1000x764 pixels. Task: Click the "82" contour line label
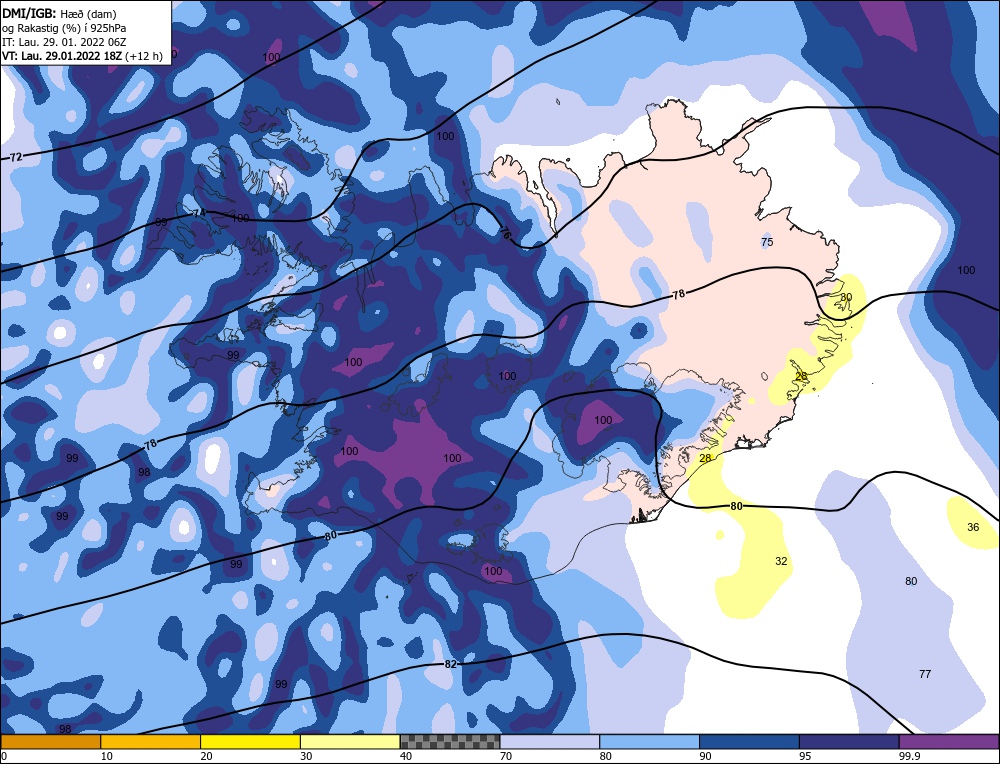click(x=450, y=664)
